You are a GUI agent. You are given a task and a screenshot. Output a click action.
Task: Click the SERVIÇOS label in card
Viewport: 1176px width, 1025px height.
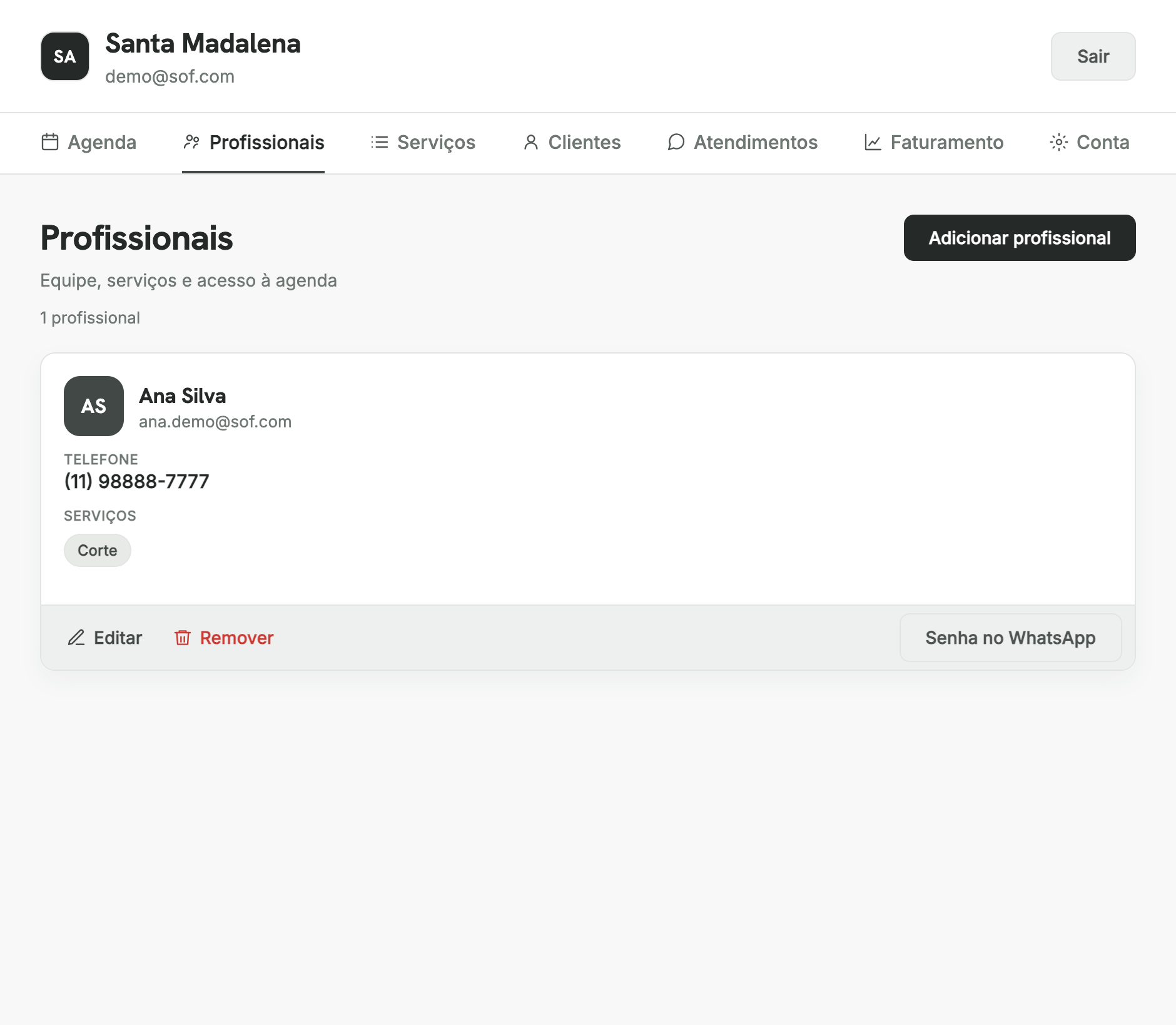(x=100, y=516)
